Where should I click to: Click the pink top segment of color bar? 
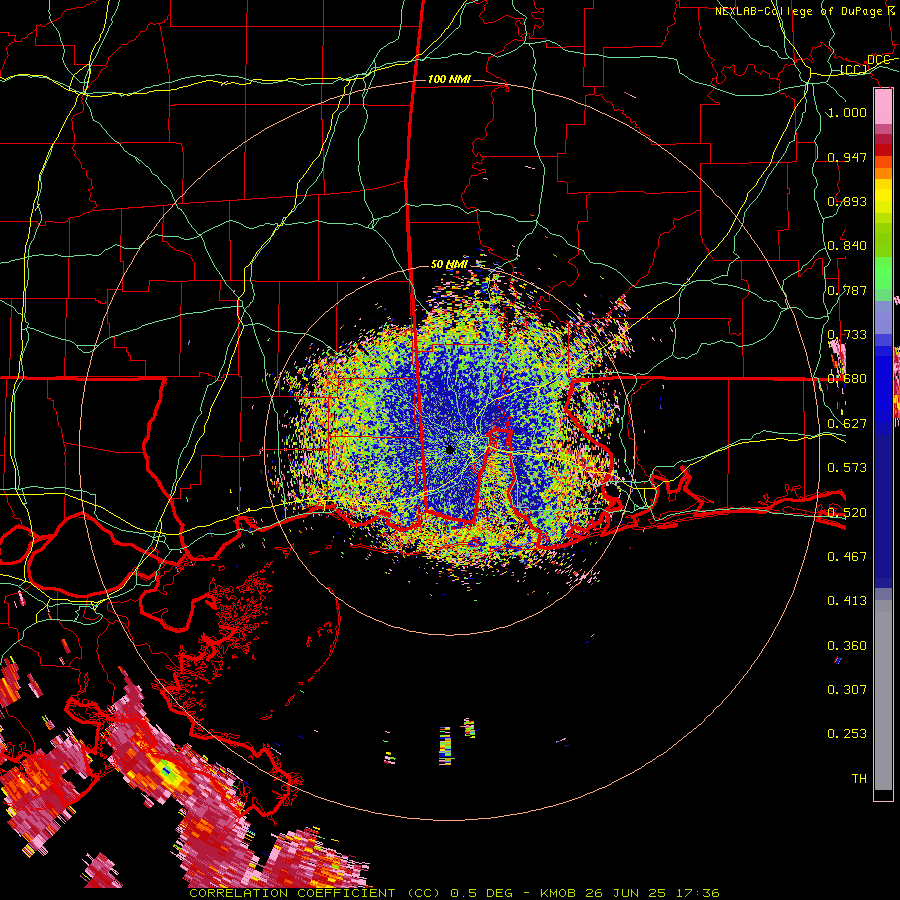click(x=883, y=107)
